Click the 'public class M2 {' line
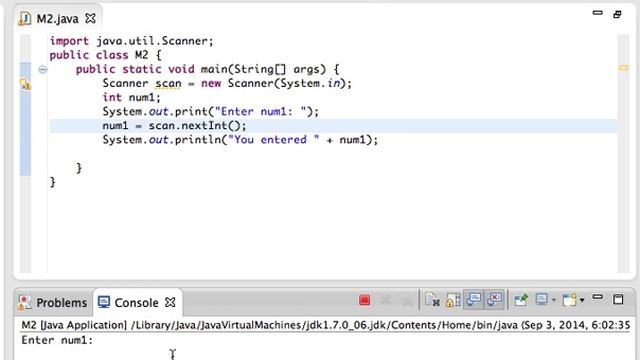This screenshot has height=360, width=640. (x=106, y=55)
